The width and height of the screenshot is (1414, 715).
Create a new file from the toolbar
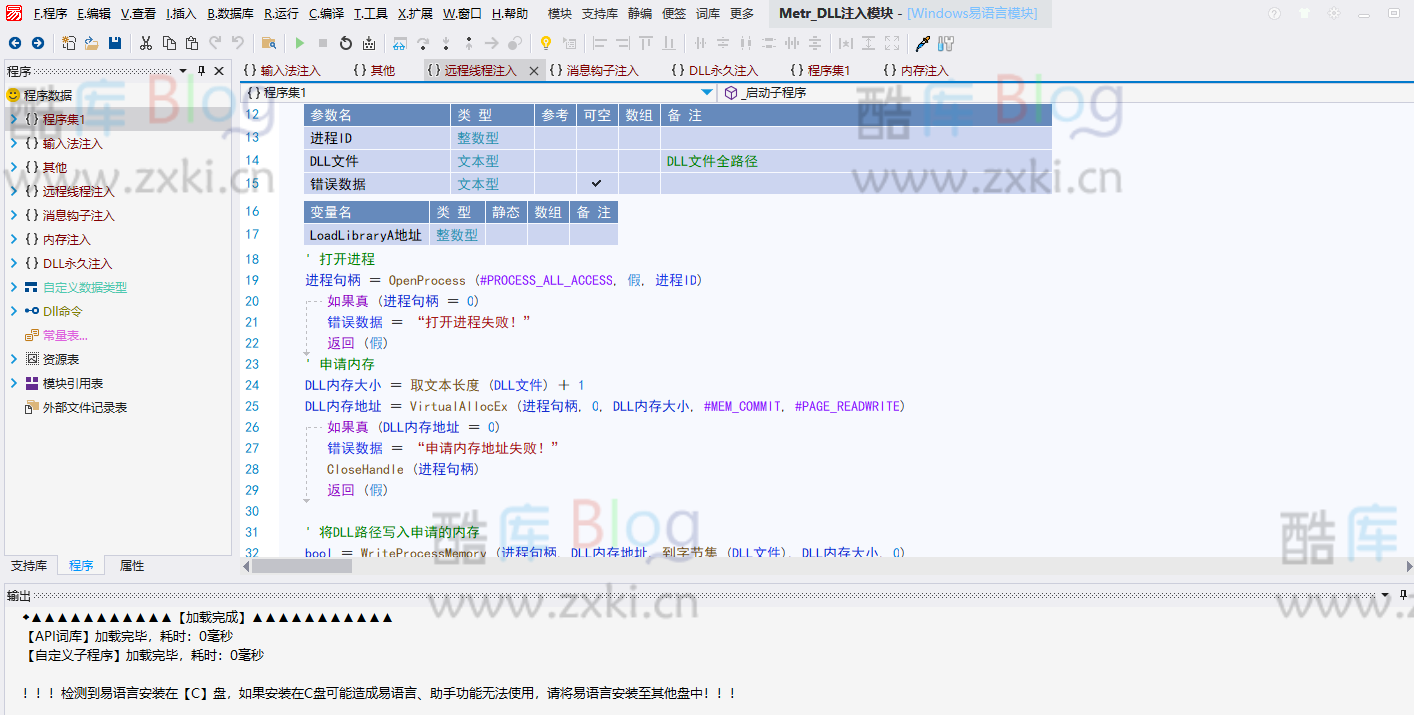pyautogui.click(x=67, y=43)
